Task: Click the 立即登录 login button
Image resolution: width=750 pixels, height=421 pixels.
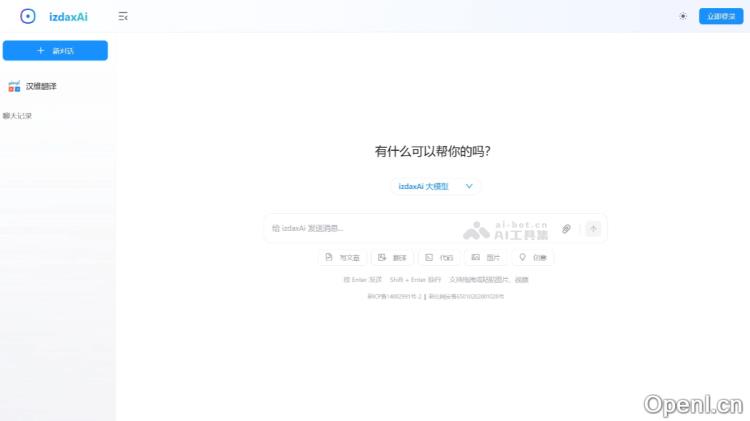Action: tap(720, 16)
